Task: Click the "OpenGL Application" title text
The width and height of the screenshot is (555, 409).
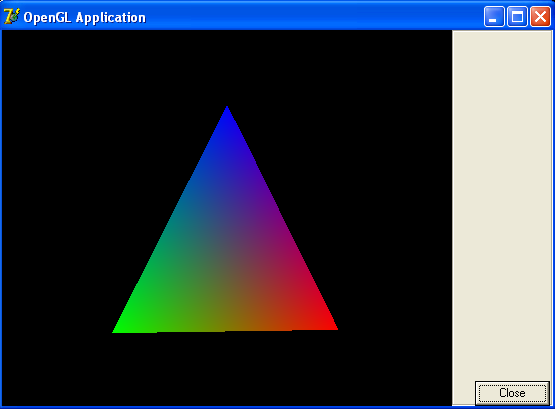Action: (85, 17)
